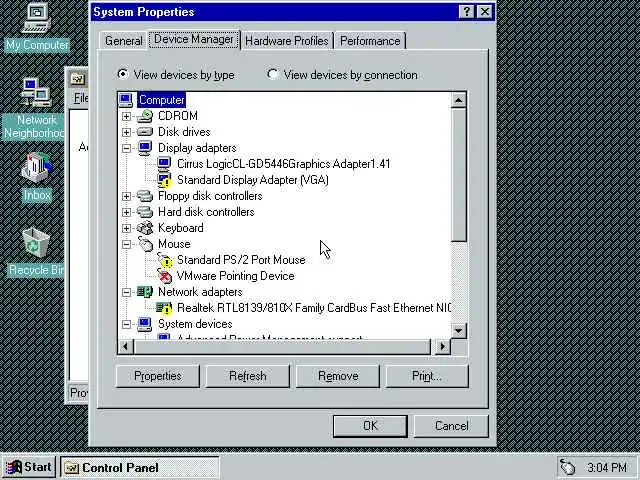This screenshot has width=640, height=480.
Task: Click the Refresh button
Action: [248, 376]
